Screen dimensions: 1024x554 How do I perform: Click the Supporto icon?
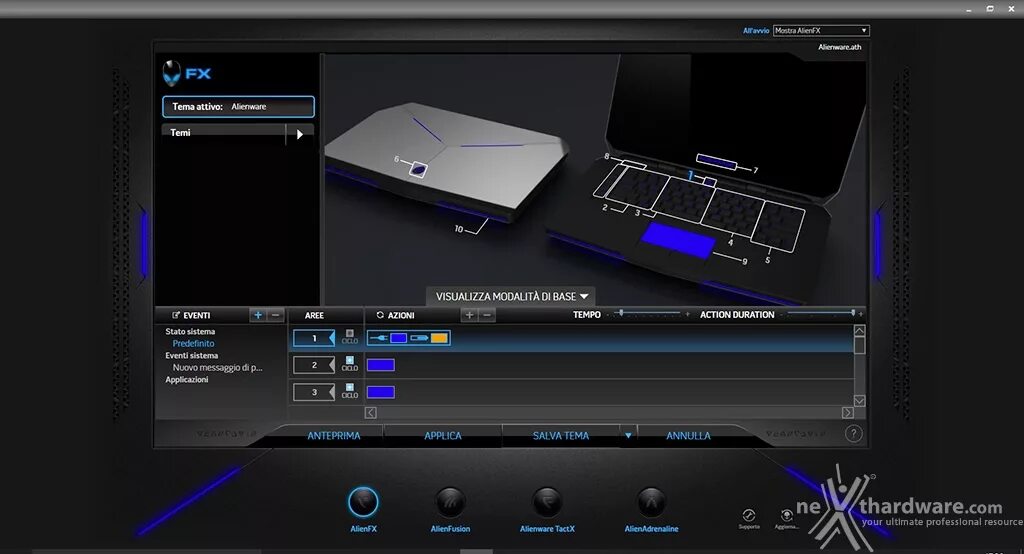click(x=748, y=515)
